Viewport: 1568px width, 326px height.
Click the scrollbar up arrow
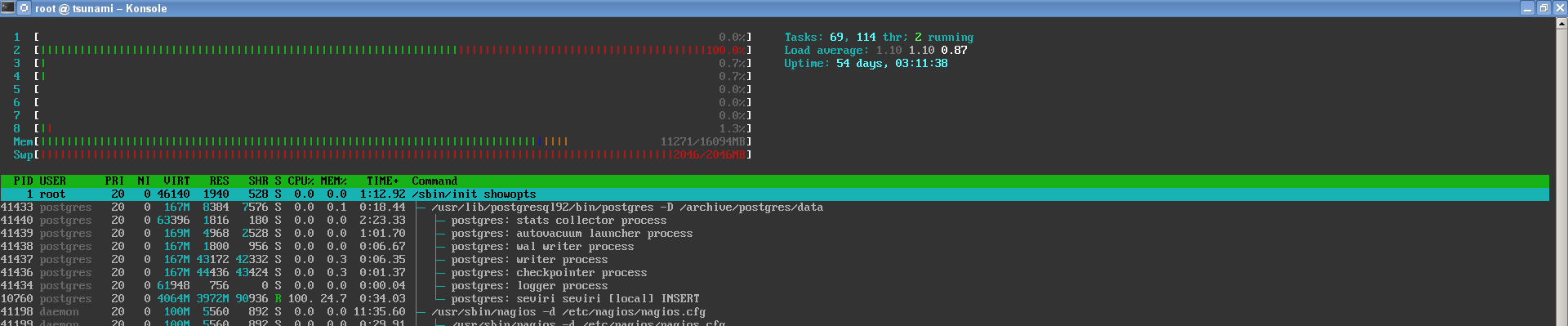click(1562, 24)
